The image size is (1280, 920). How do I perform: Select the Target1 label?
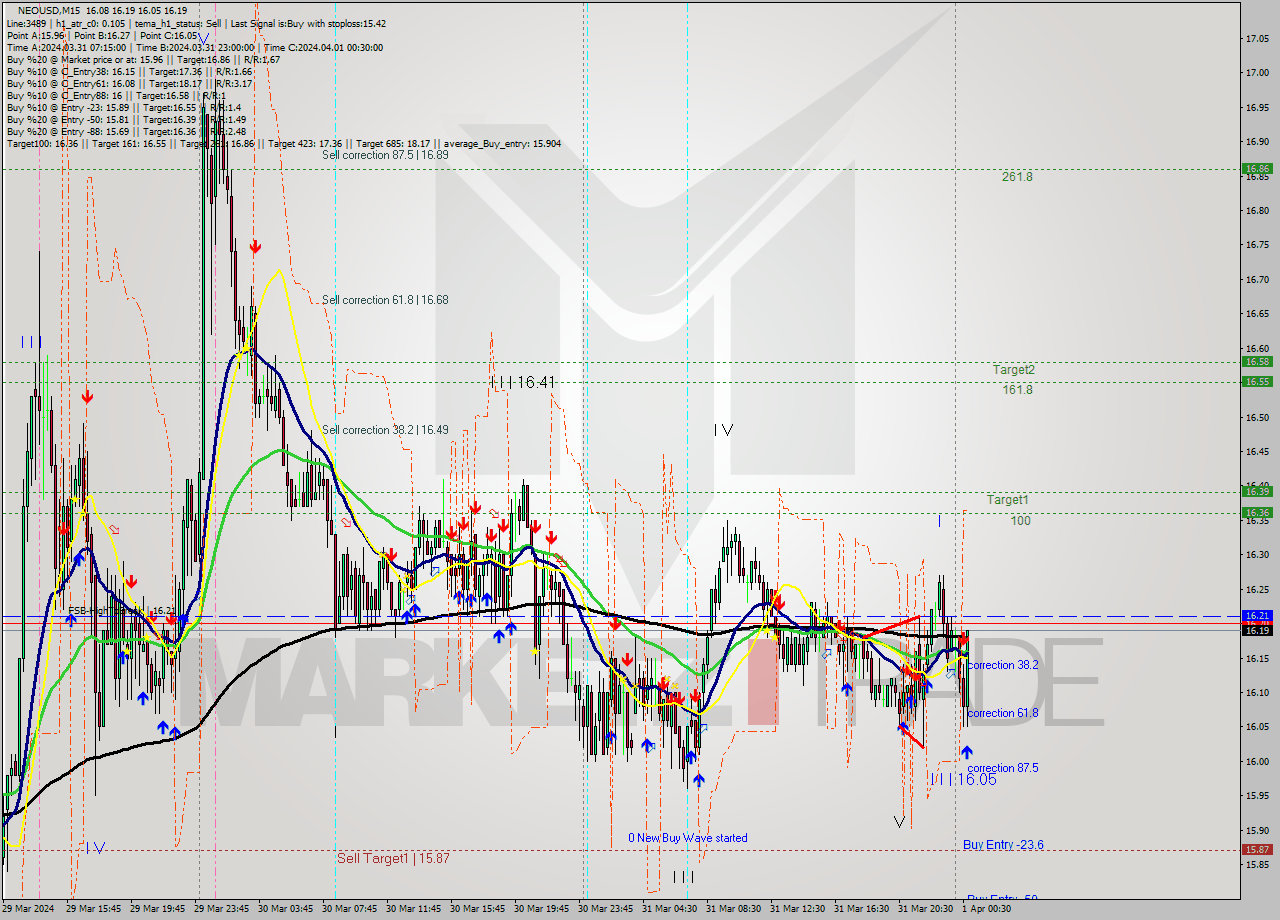point(1008,500)
